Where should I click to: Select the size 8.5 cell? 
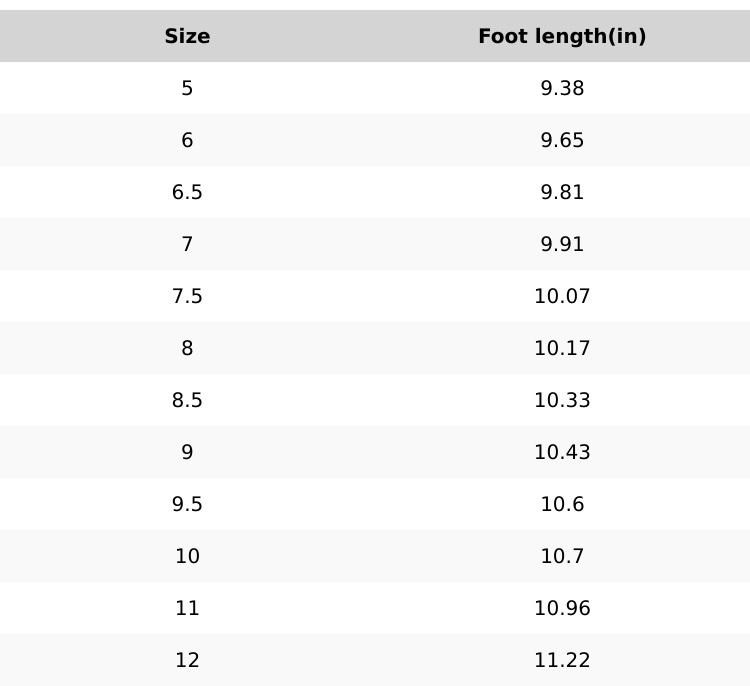tap(187, 401)
